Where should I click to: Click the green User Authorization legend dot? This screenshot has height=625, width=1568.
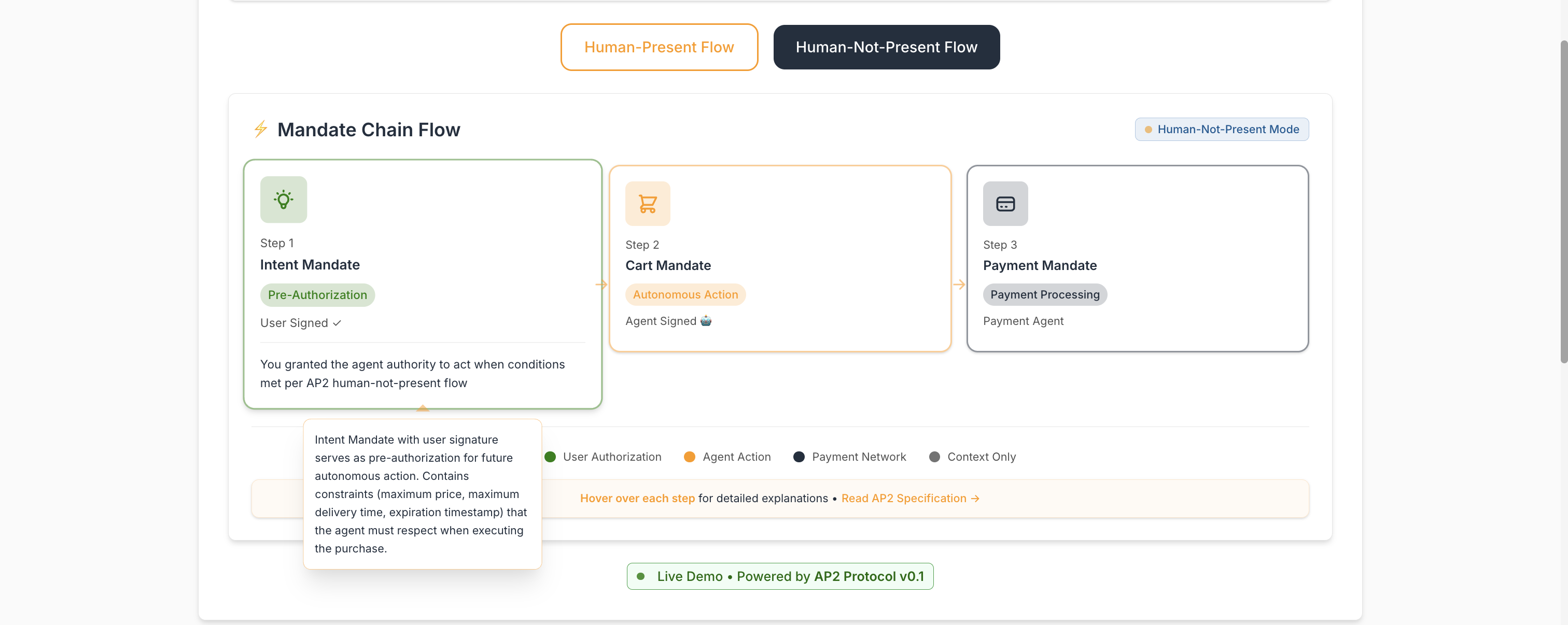click(550, 457)
